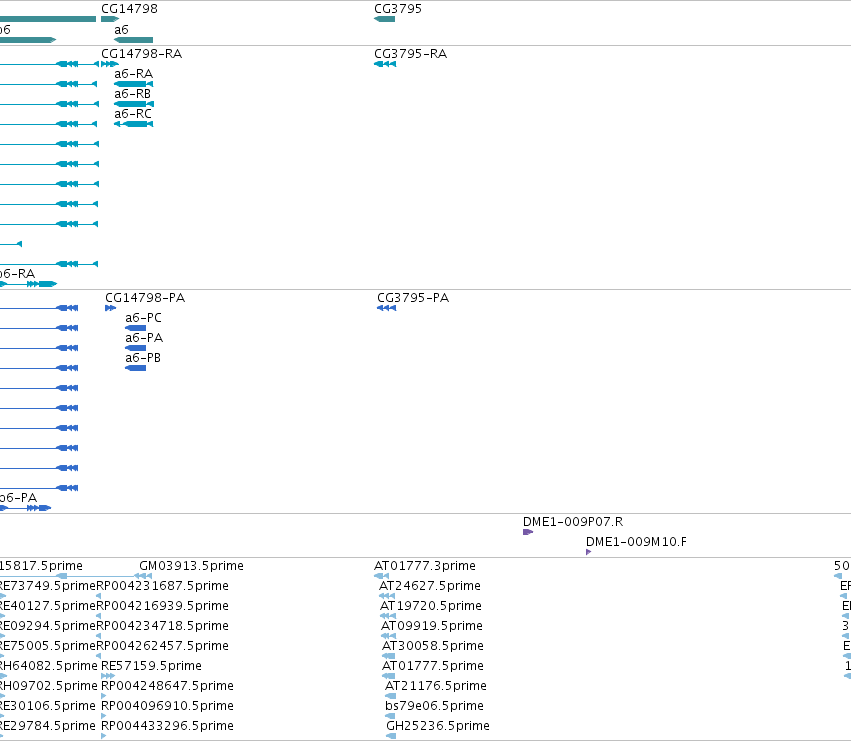Open the CG3795-RA transcript label
This screenshot has width=851, height=741.
410,54
